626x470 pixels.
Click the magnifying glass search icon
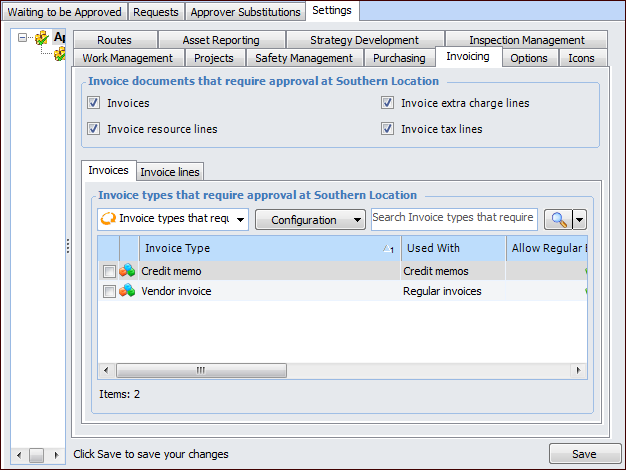pyautogui.click(x=555, y=220)
